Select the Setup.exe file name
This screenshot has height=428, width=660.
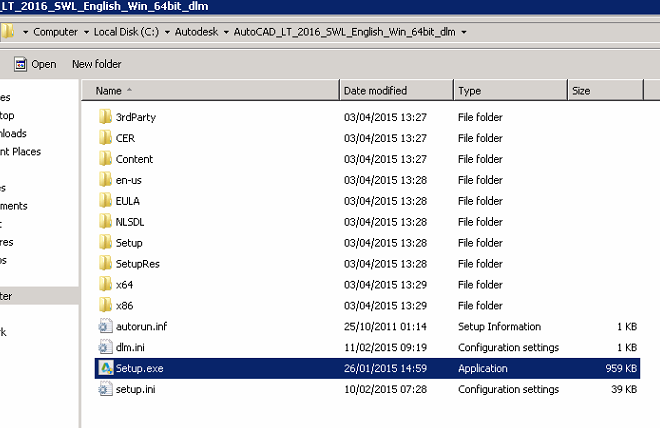139,369
